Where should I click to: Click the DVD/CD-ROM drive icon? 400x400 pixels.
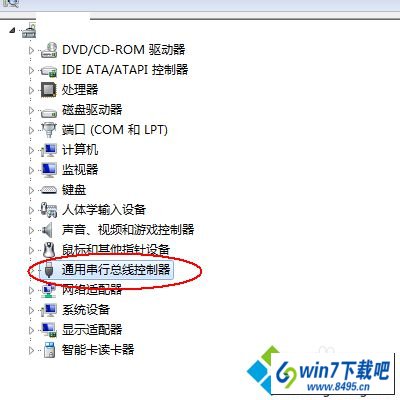[x=49, y=50]
